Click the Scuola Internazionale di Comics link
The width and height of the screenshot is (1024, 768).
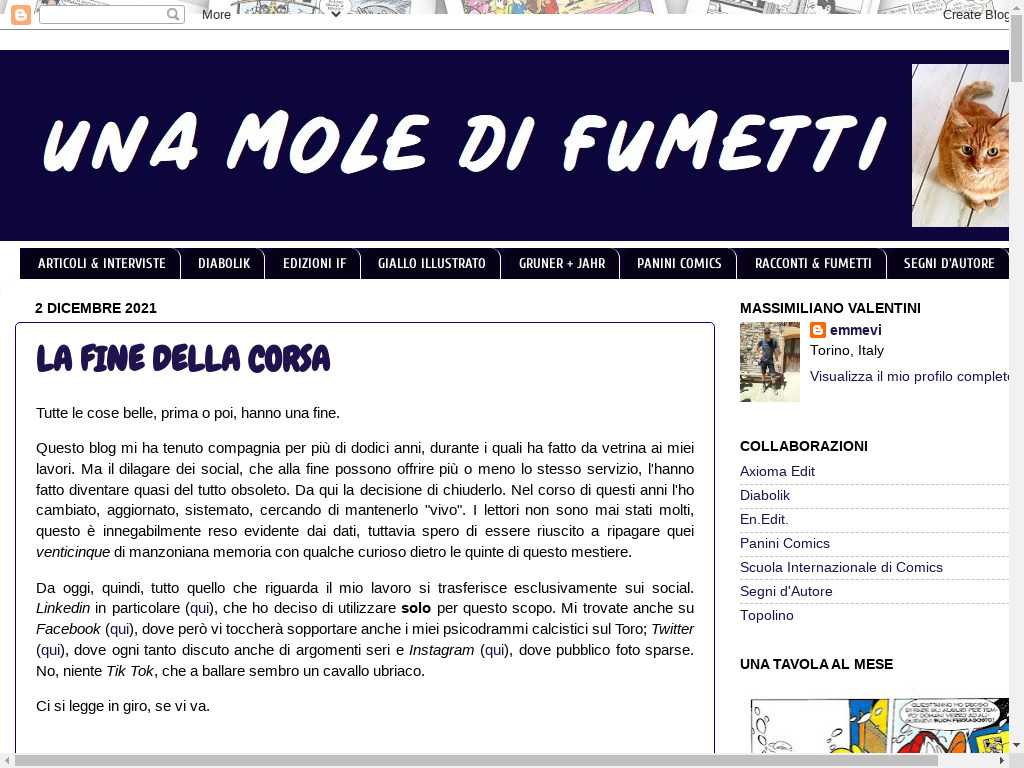[x=841, y=567]
